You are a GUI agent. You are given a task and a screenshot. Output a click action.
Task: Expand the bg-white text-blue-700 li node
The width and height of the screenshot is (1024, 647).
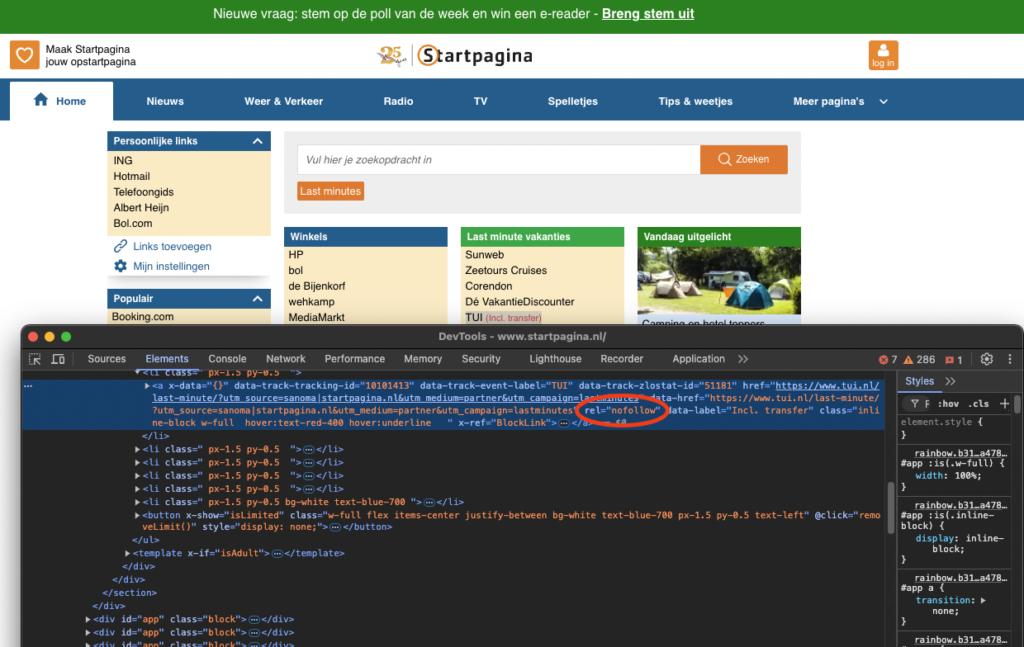click(x=137, y=502)
